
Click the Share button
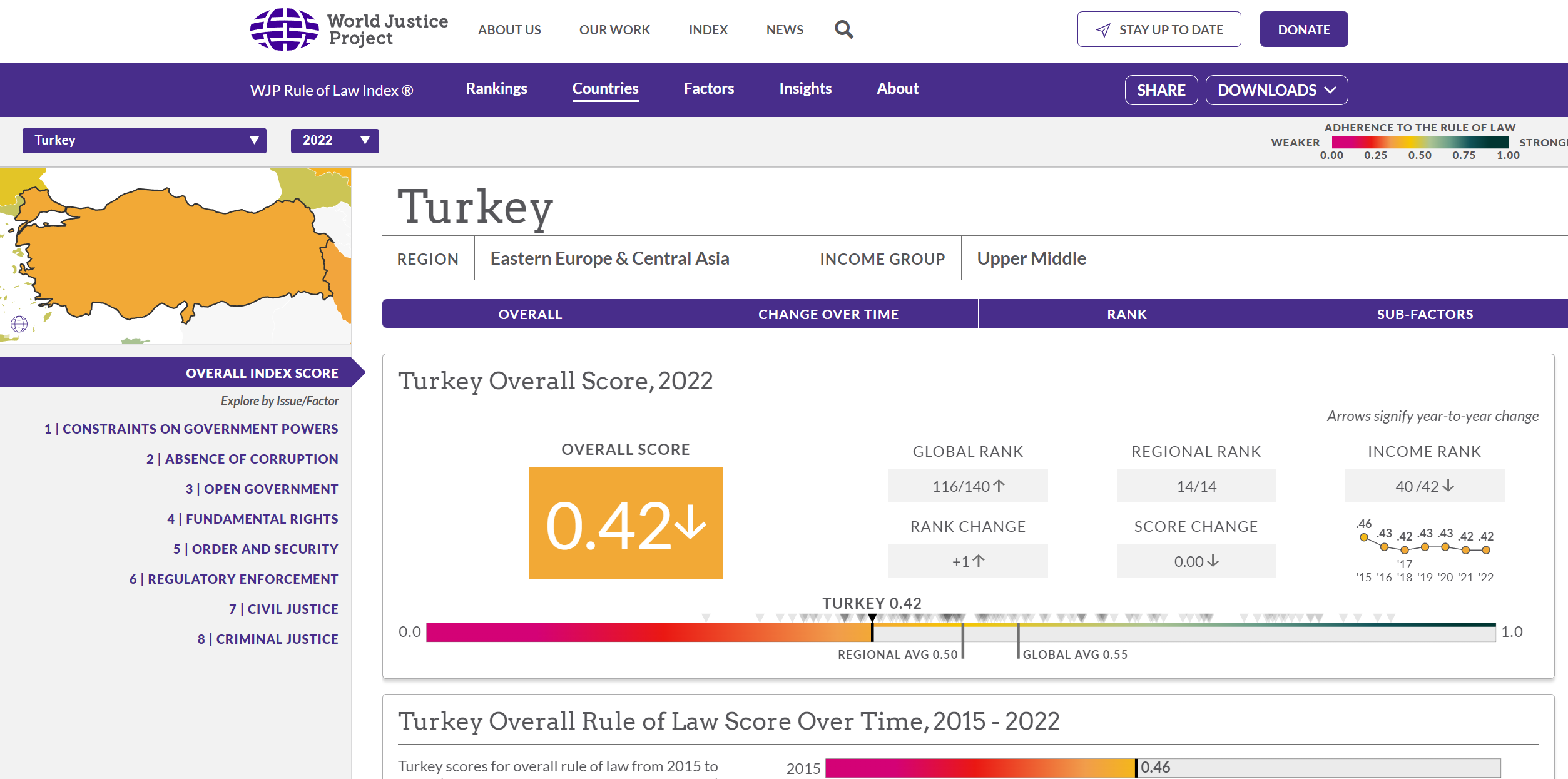(x=1161, y=90)
